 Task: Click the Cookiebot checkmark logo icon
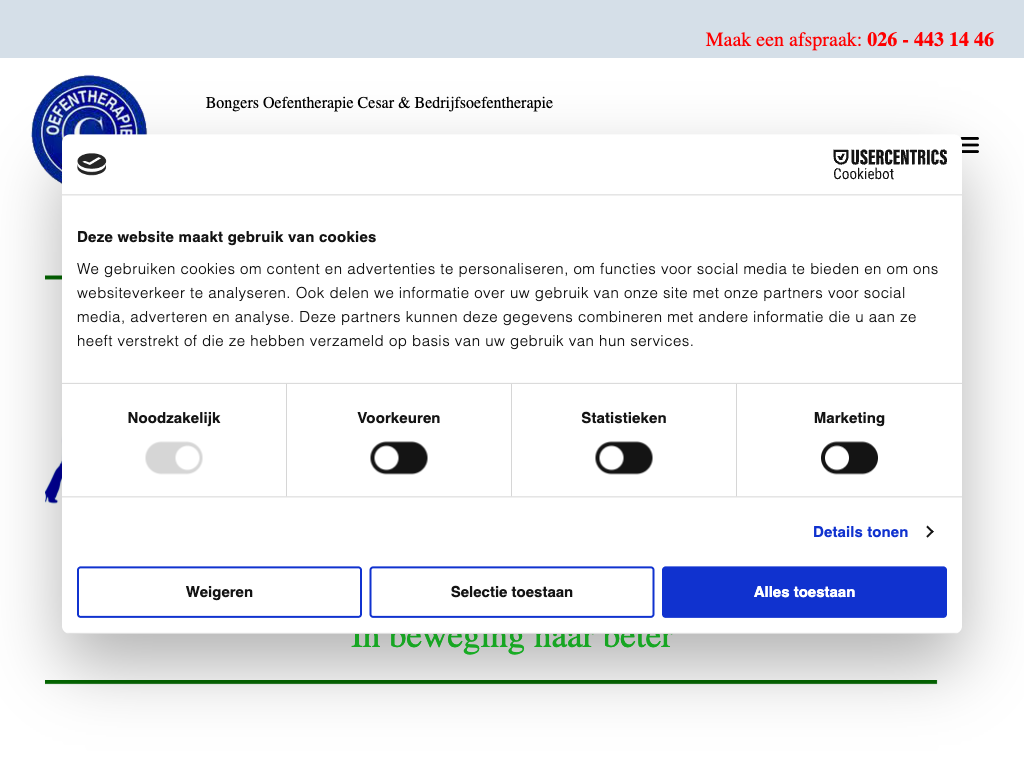(x=91, y=165)
